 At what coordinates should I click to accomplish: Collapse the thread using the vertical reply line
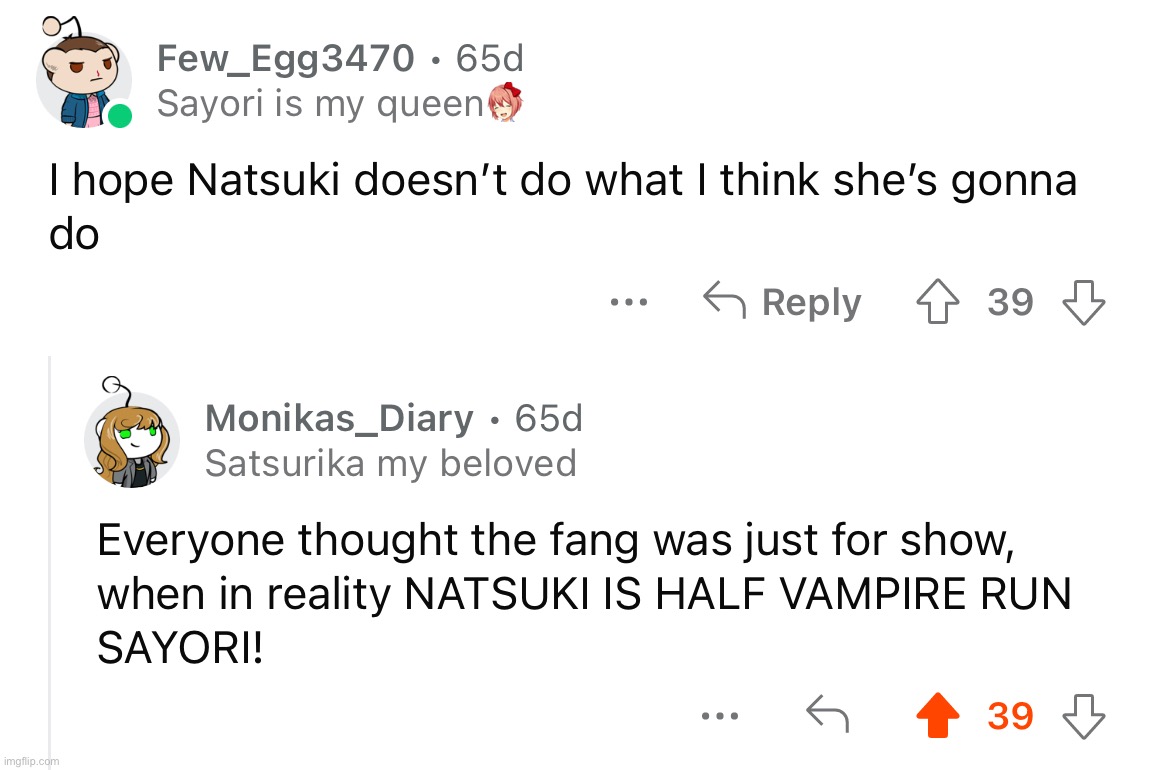[50, 560]
